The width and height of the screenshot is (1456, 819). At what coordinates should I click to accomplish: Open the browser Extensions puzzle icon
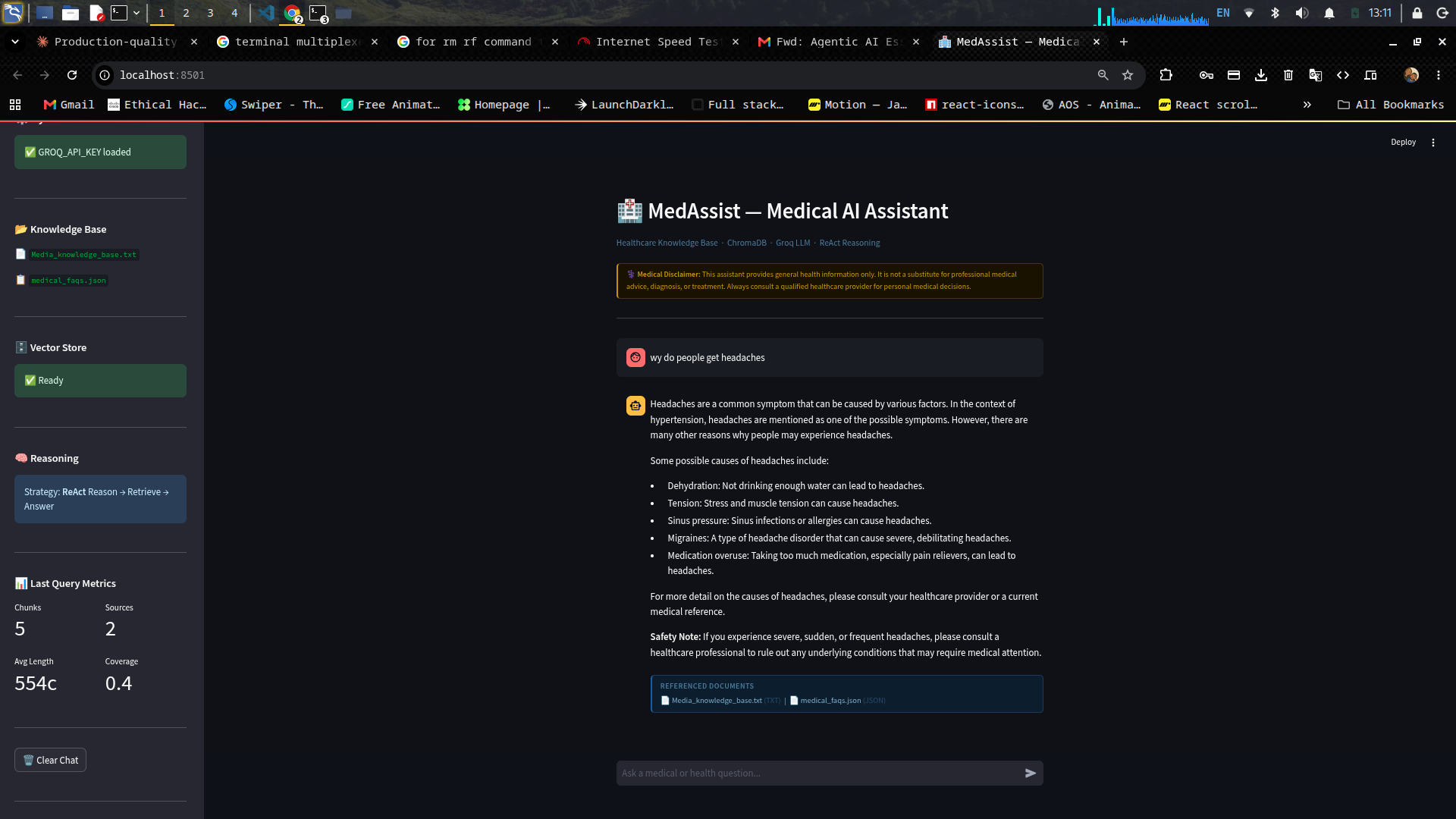pos(1166,75)
